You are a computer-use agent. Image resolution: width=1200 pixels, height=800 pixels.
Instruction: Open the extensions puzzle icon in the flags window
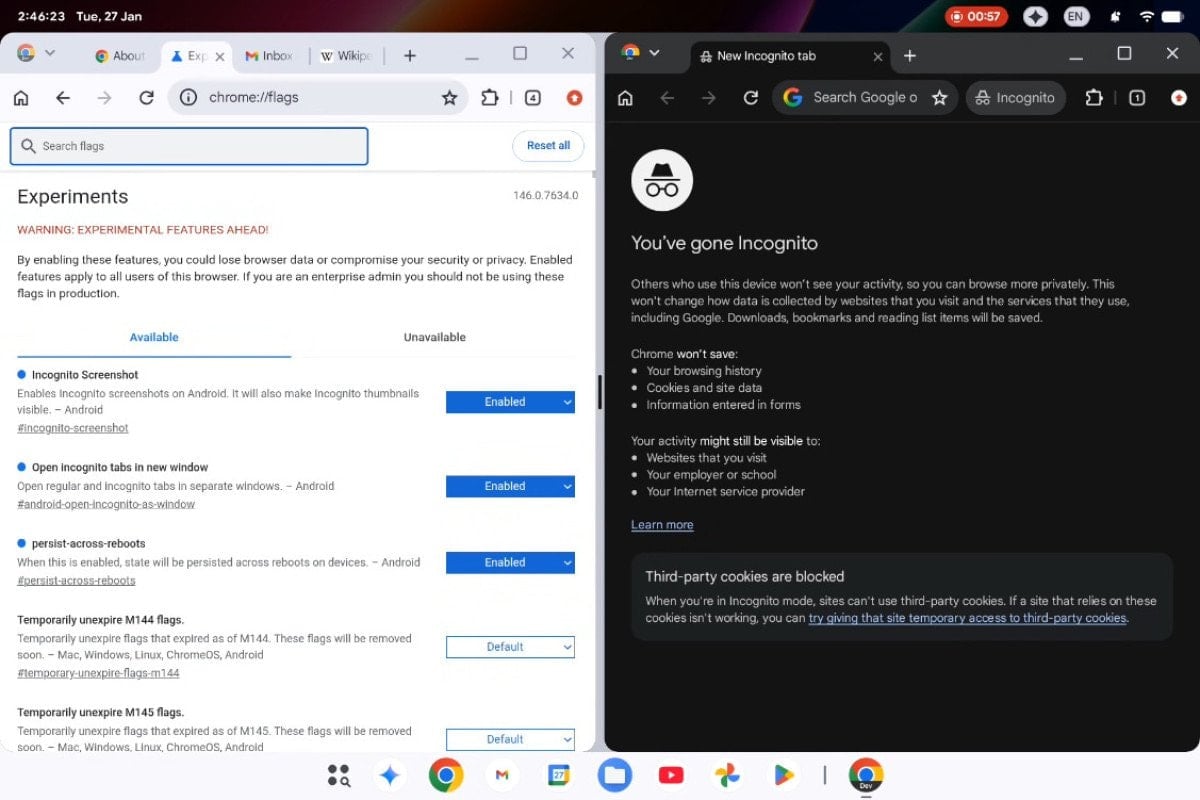click(x=489, y=97)
